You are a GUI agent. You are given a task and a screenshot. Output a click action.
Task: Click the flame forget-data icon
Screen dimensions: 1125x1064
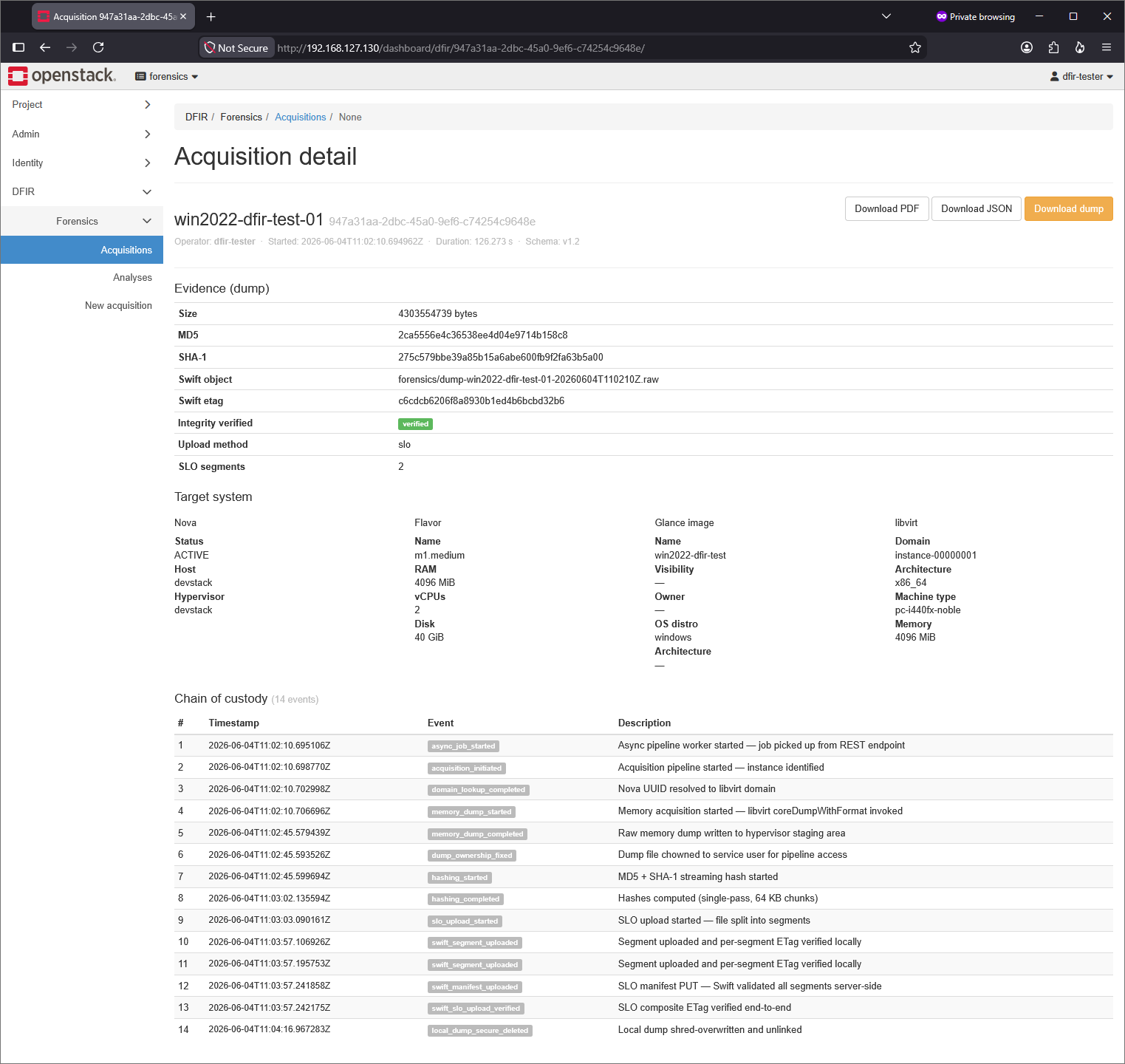(1080, 47)
